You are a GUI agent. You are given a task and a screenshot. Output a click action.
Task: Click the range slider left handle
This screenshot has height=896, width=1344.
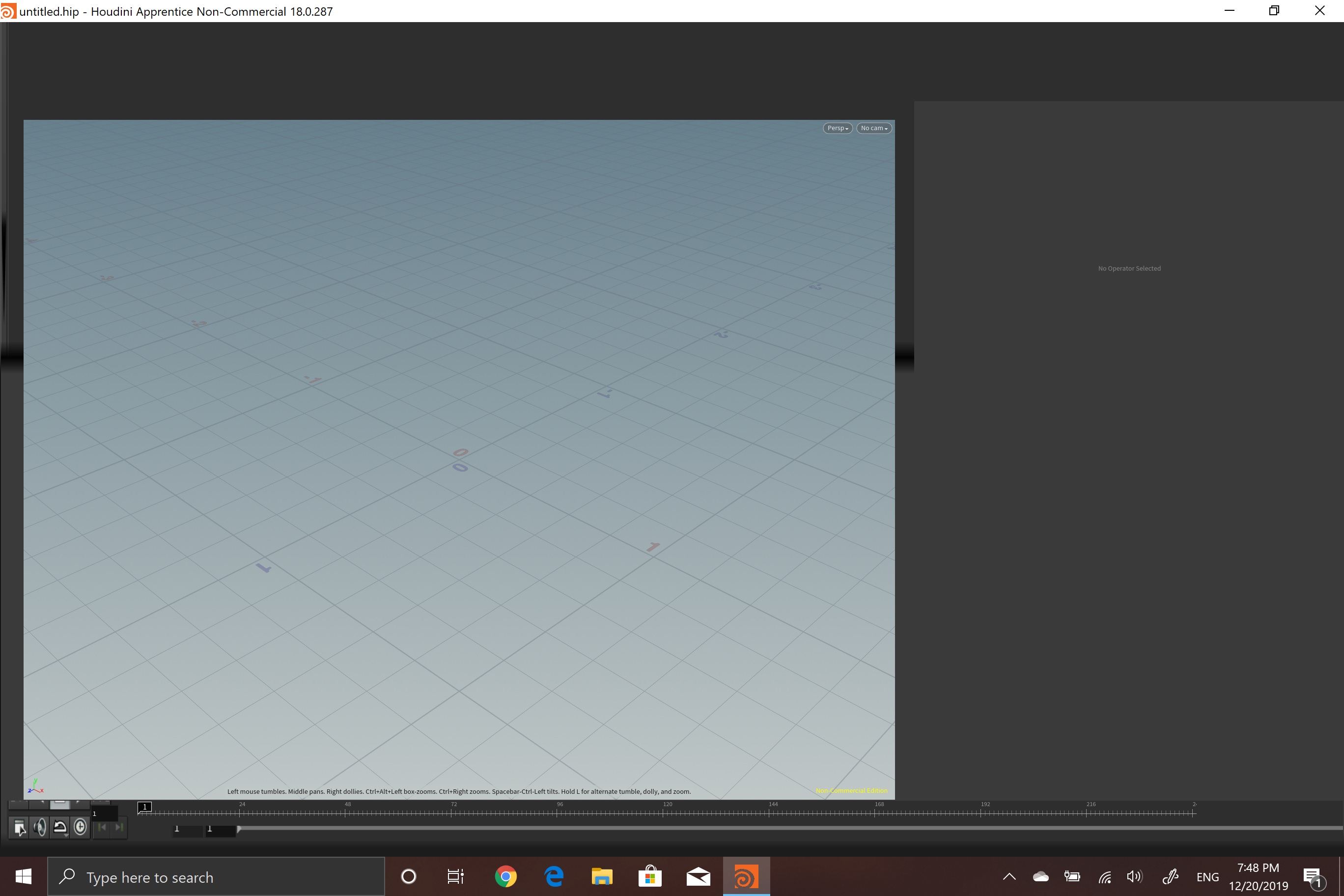239,829
